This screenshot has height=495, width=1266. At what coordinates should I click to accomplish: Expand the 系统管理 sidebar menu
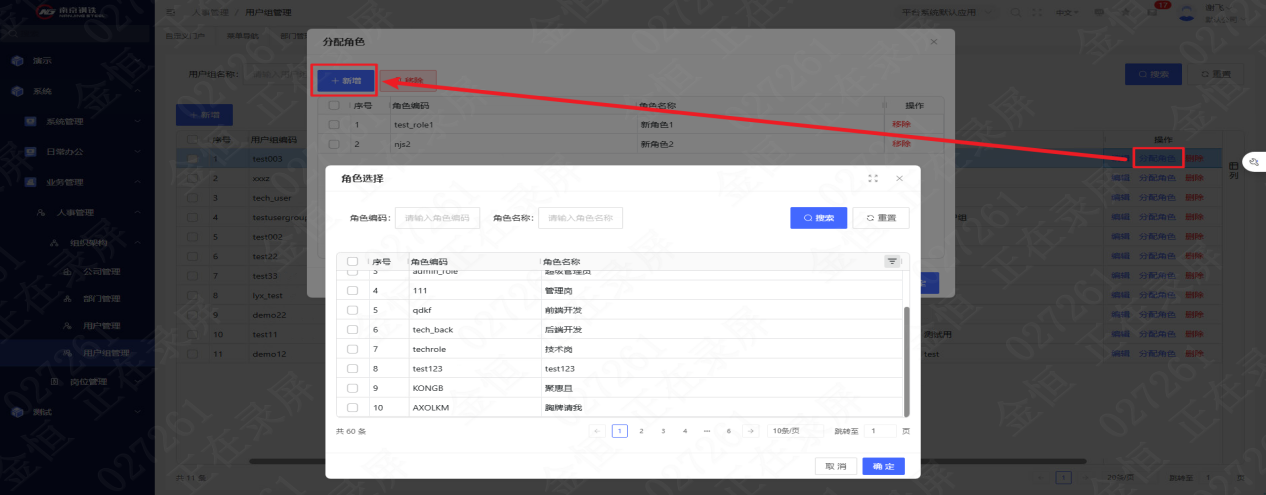77,121
